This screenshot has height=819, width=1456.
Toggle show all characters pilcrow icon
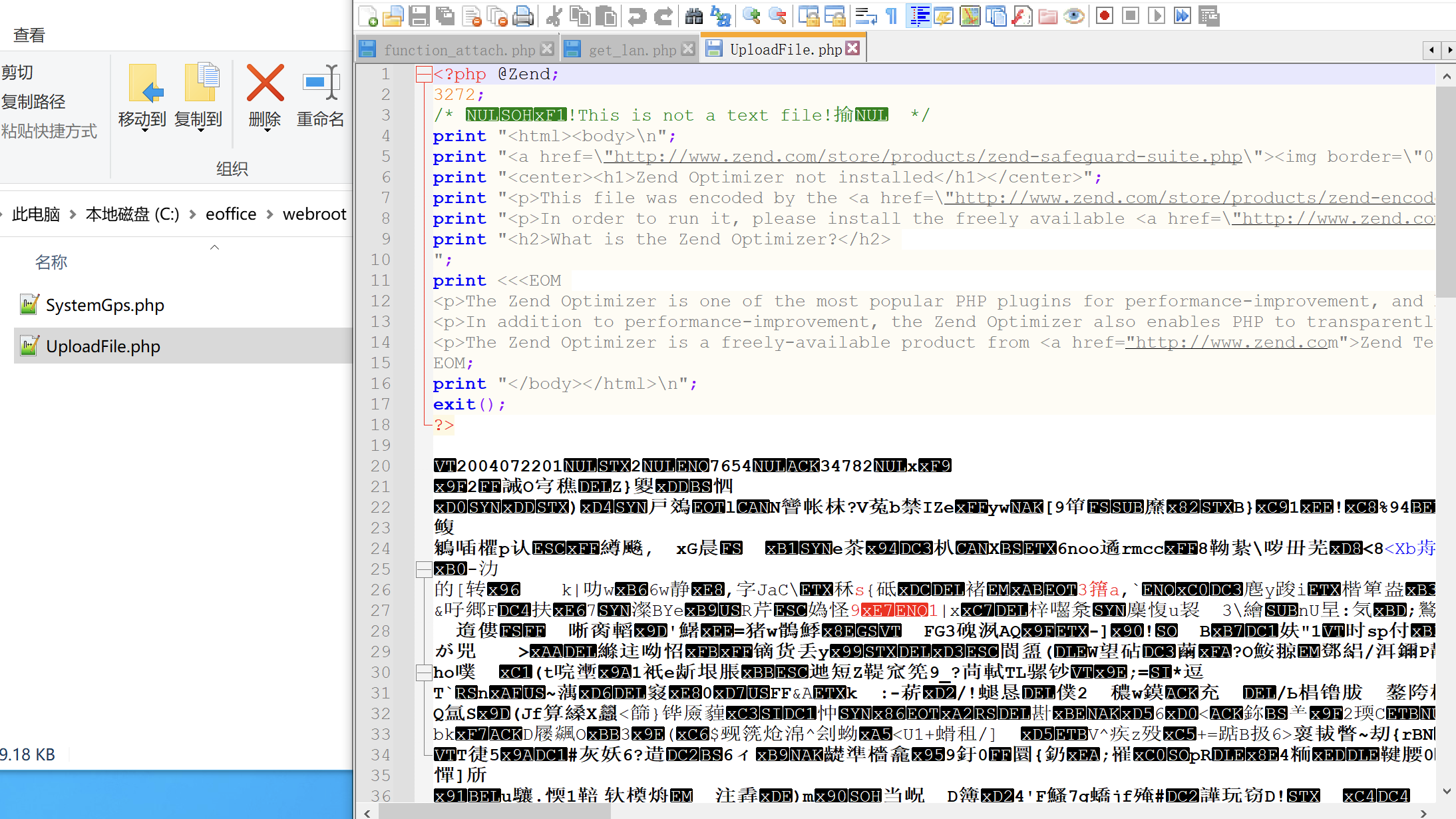tap(892, 15)
